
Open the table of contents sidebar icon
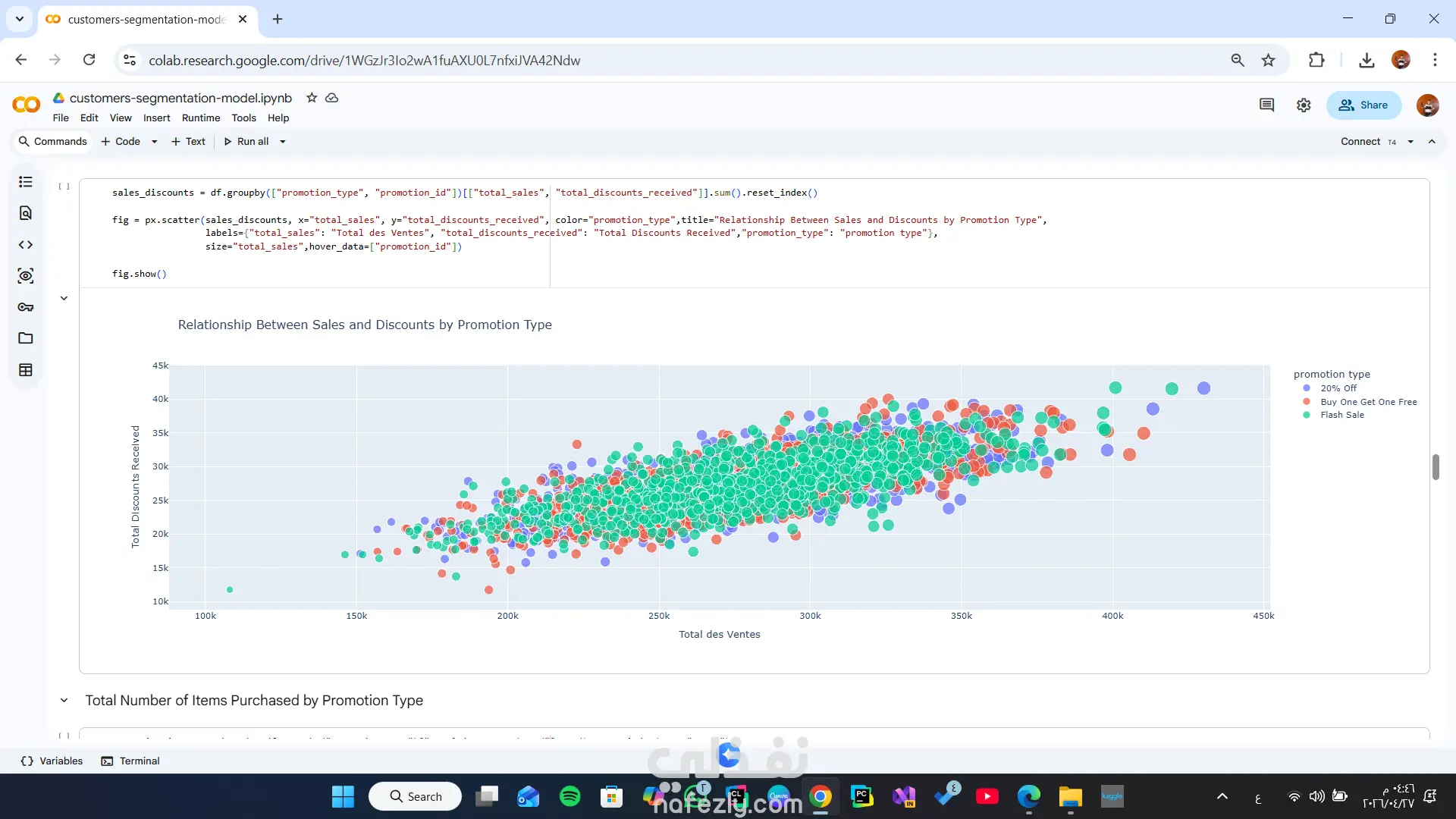click(x=26, y=182)
